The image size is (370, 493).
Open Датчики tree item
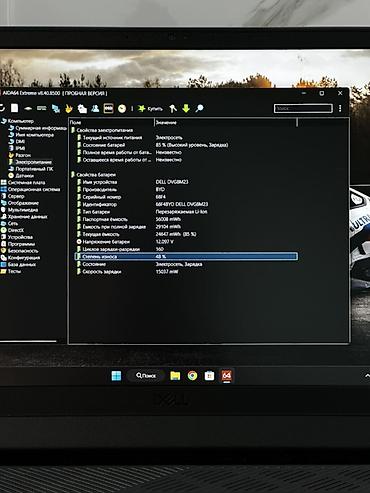click(x=21, y=175)
